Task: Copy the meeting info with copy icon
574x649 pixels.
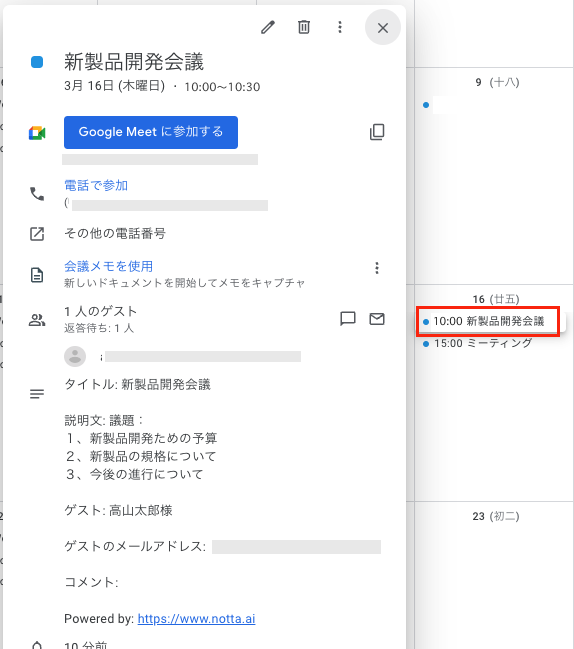Action: (x=377, y=132)
